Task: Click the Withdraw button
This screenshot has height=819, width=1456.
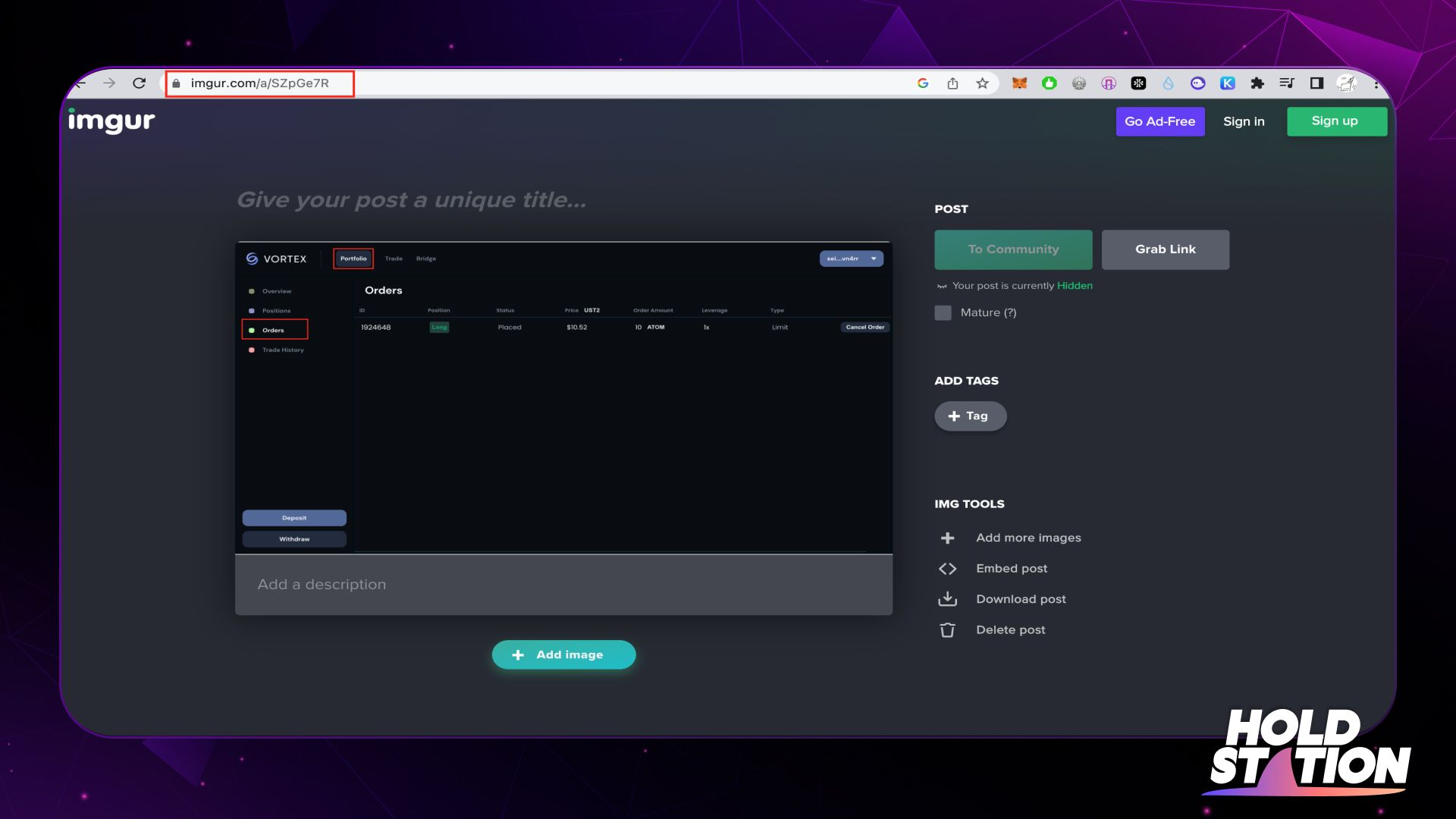Action: pos(294,539)
